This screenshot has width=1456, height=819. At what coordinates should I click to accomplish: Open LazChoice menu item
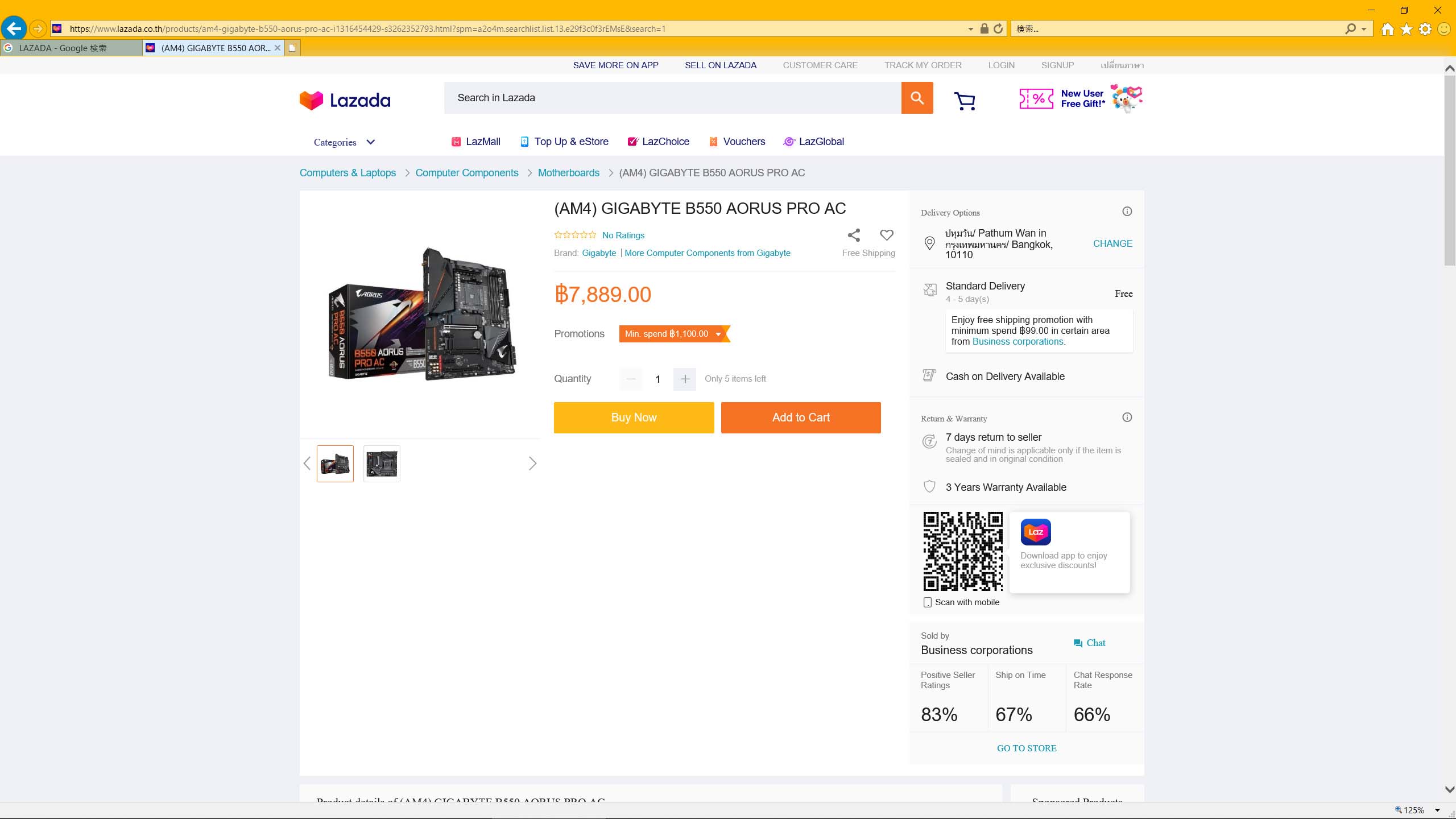click(658, 142)
